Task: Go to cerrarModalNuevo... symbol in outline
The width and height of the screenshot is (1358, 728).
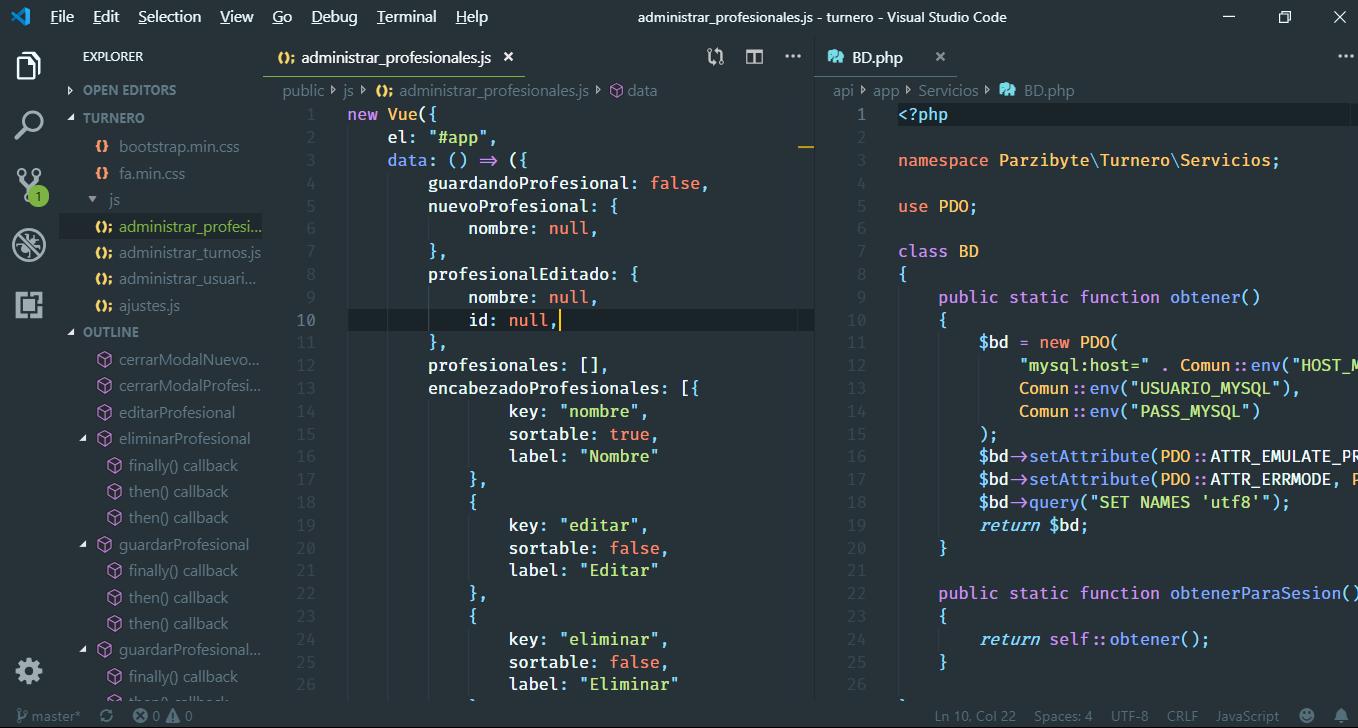Action: coord(189,359)
